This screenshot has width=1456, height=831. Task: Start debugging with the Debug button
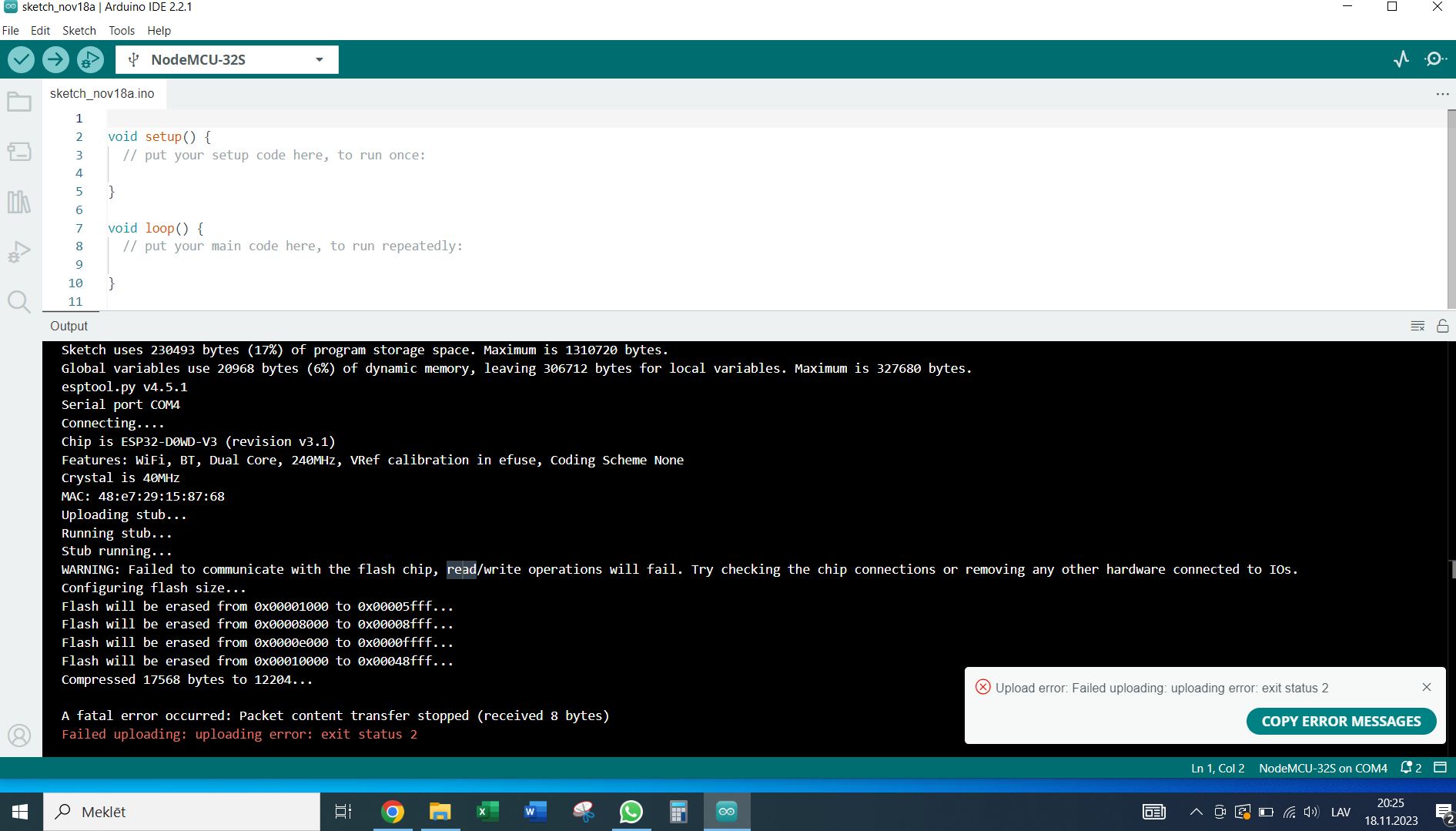90,59
